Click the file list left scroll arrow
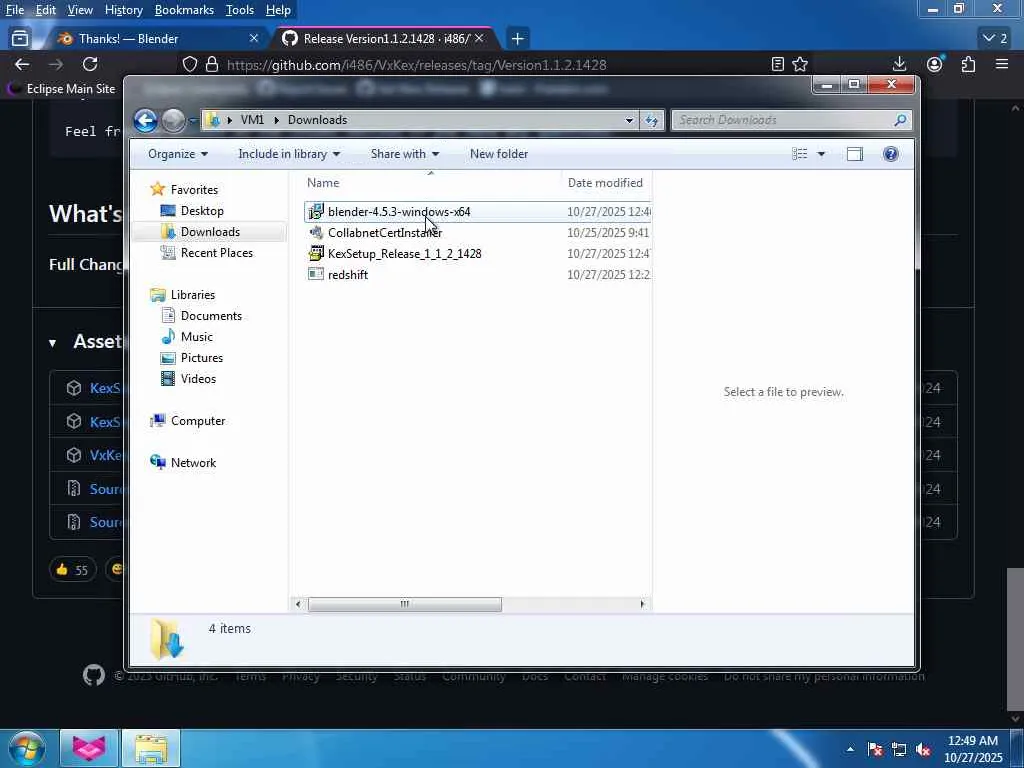 coord(298,604)
